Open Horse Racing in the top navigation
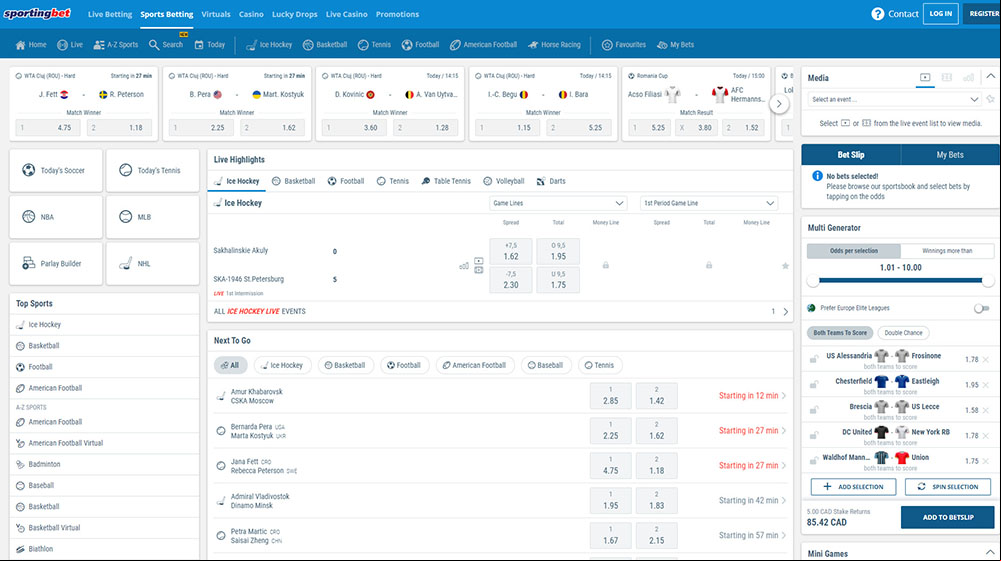The width and height of the screenshot is (1001, 561). pyautogui.click(x=553, y=45)
